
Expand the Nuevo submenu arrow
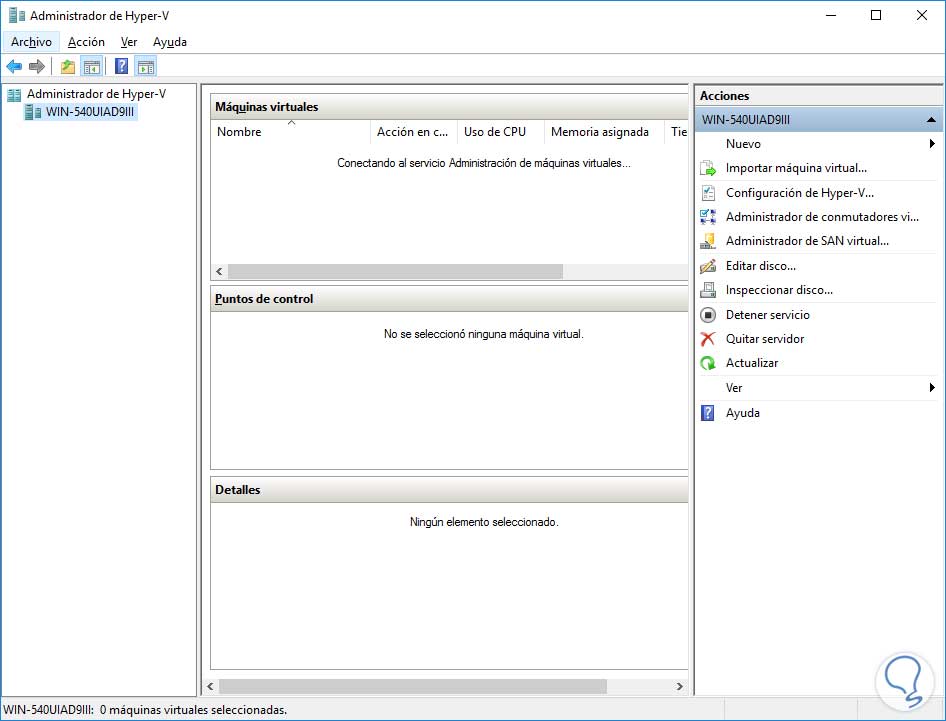tap(932, 144)
